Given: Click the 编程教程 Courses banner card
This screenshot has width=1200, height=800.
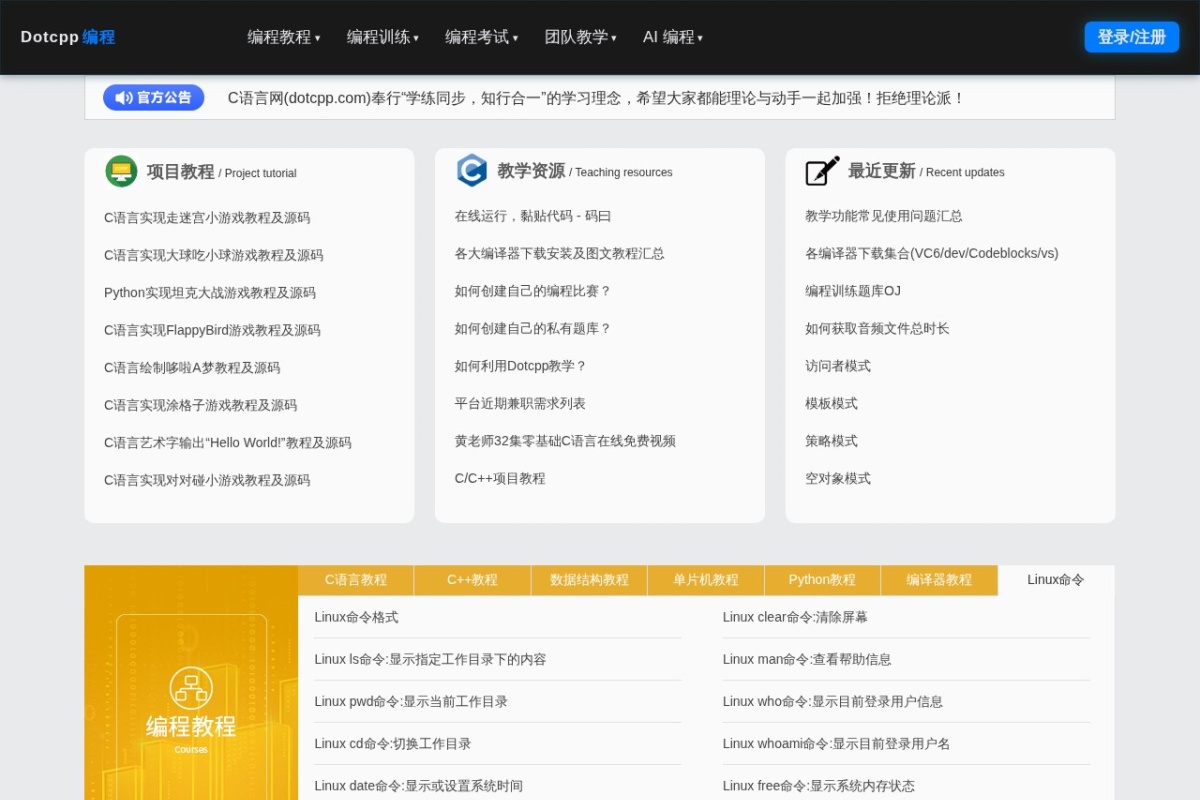Looking at the screenshot, I should tap(191, 683).
